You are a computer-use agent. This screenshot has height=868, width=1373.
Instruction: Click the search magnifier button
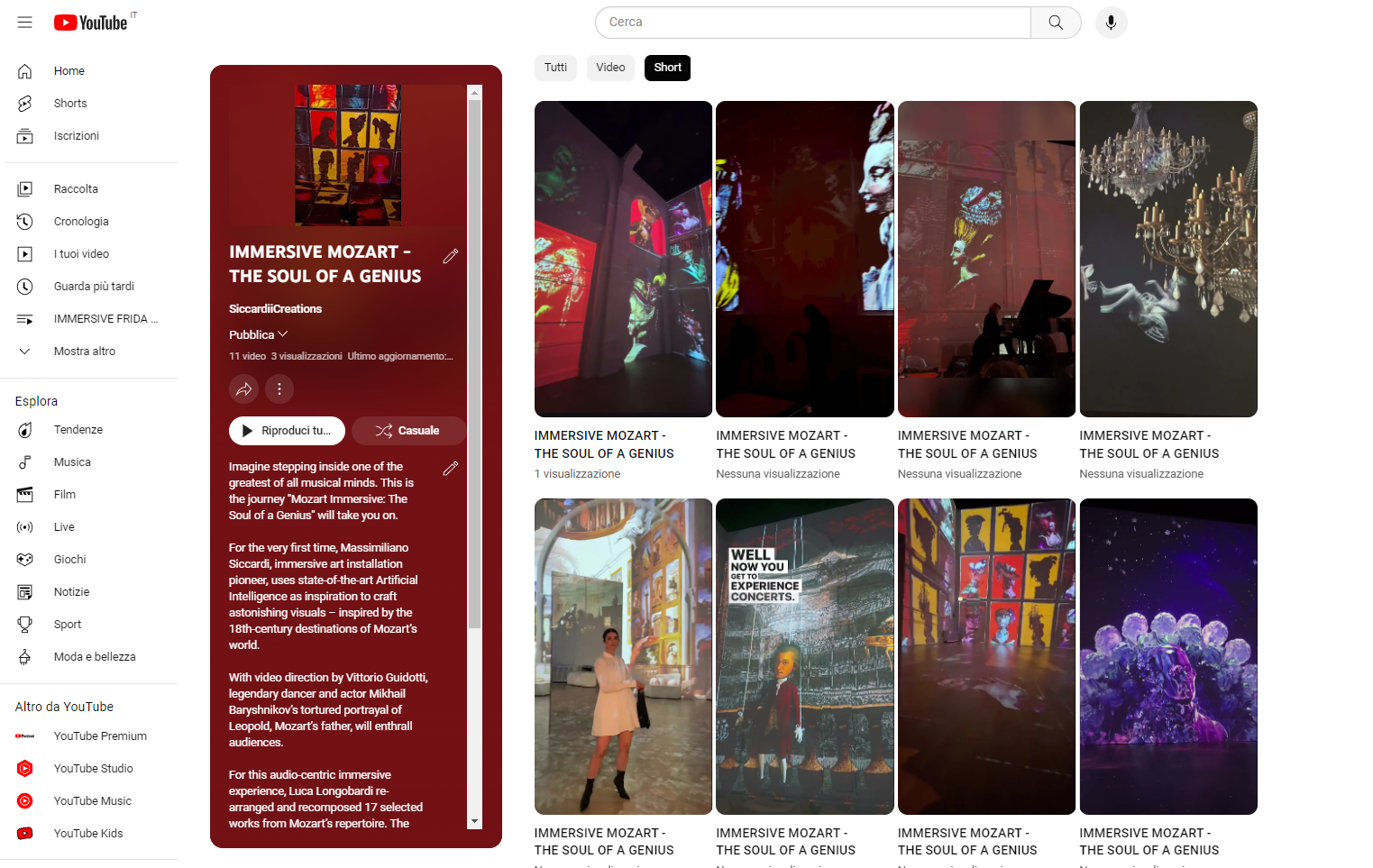point(1056,23)
